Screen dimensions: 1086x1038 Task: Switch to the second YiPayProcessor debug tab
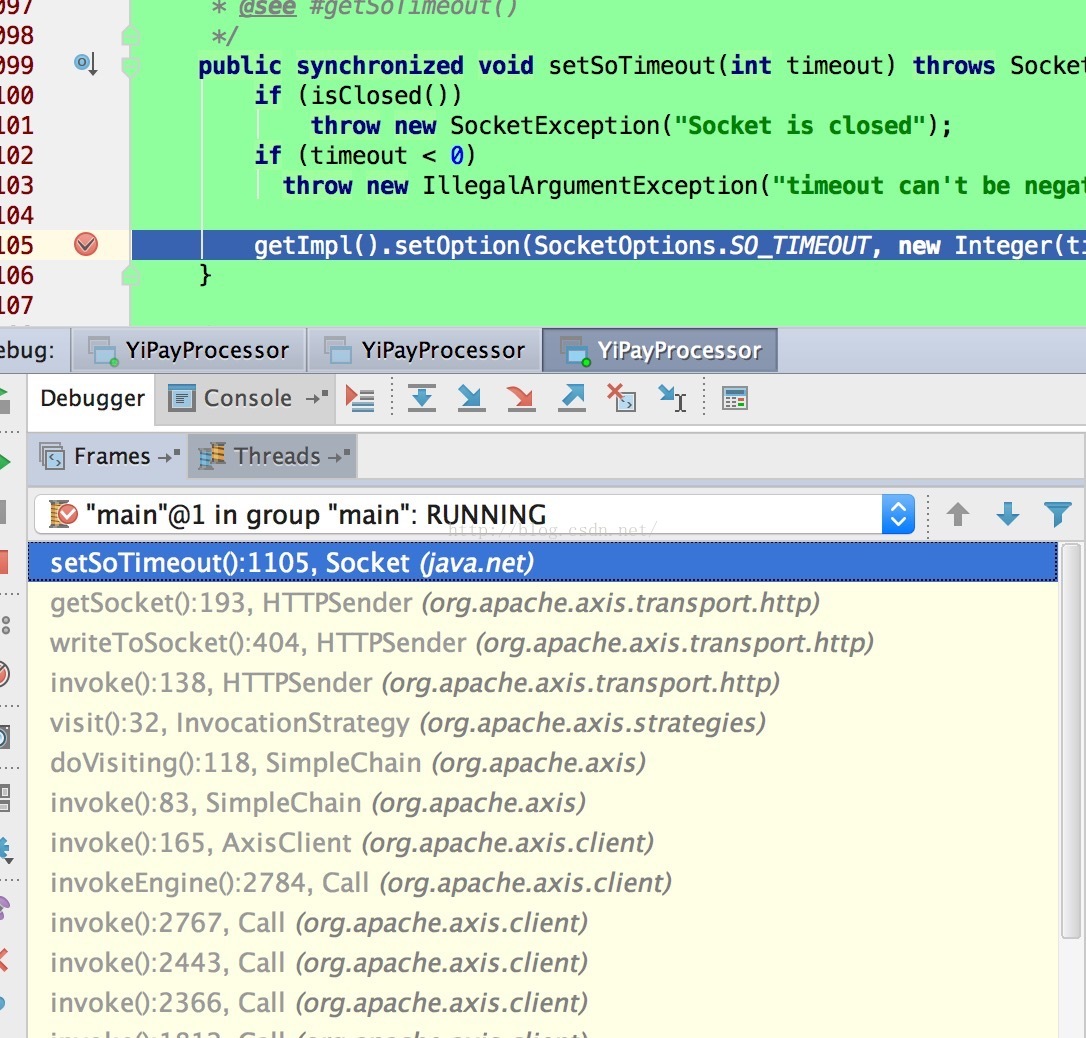(x=425, y=350)
